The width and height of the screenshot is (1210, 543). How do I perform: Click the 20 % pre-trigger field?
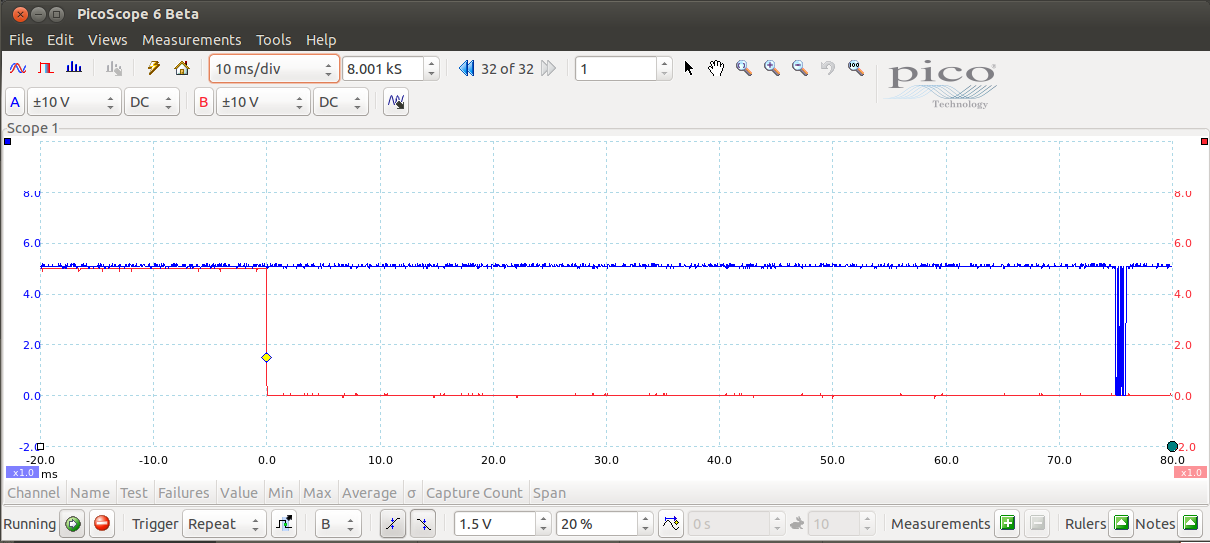[598, 523]
